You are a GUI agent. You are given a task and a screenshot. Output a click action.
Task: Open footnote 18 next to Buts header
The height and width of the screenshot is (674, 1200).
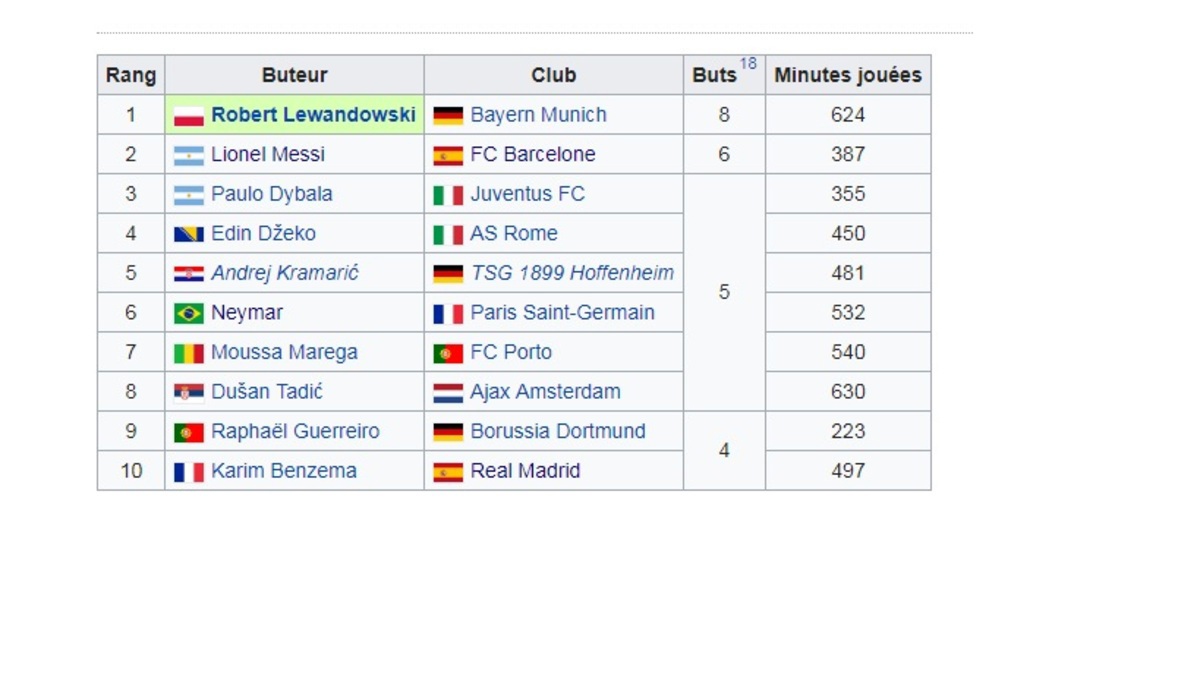point(748,64)
